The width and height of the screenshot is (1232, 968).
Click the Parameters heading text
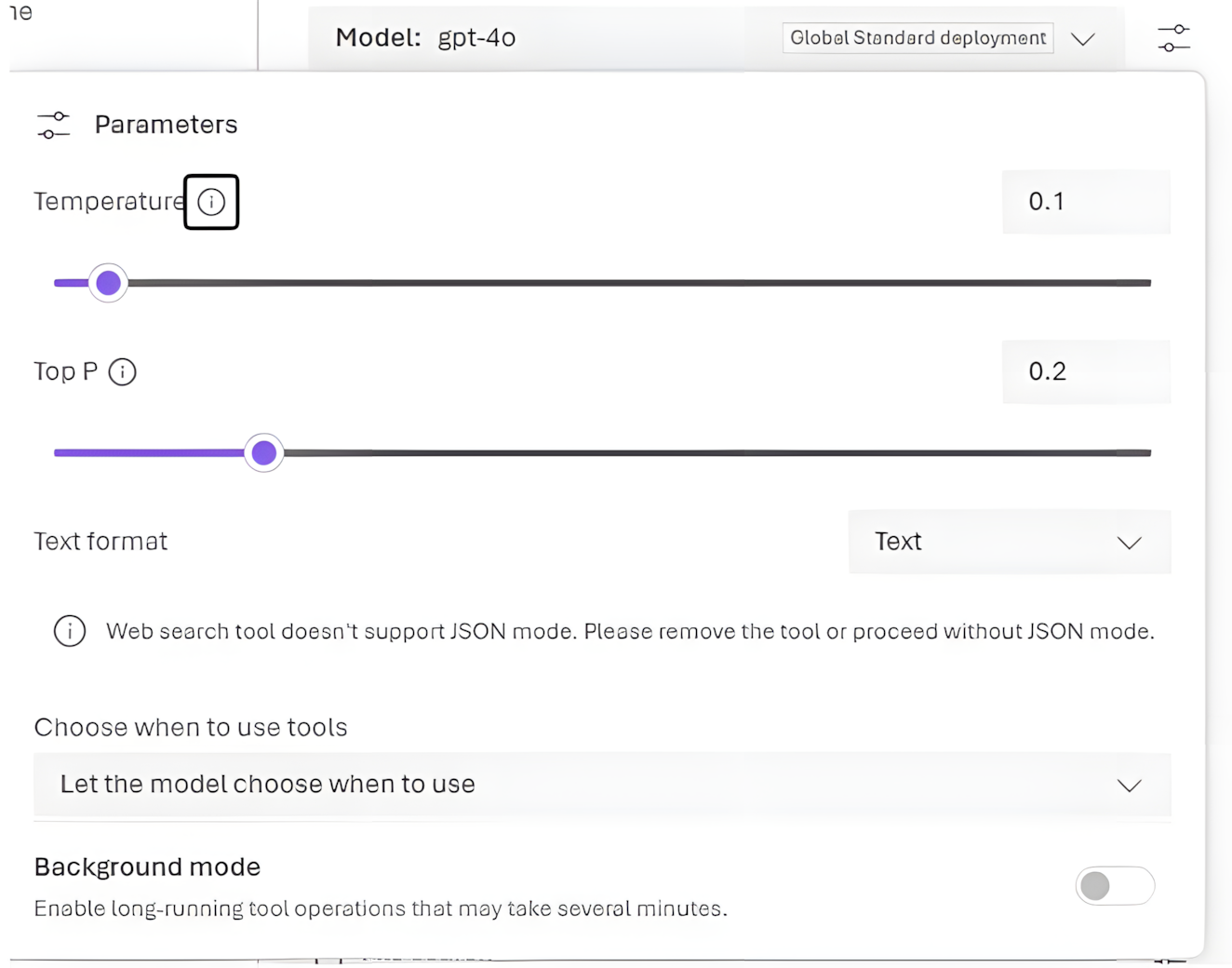click(x=167, y=125)
